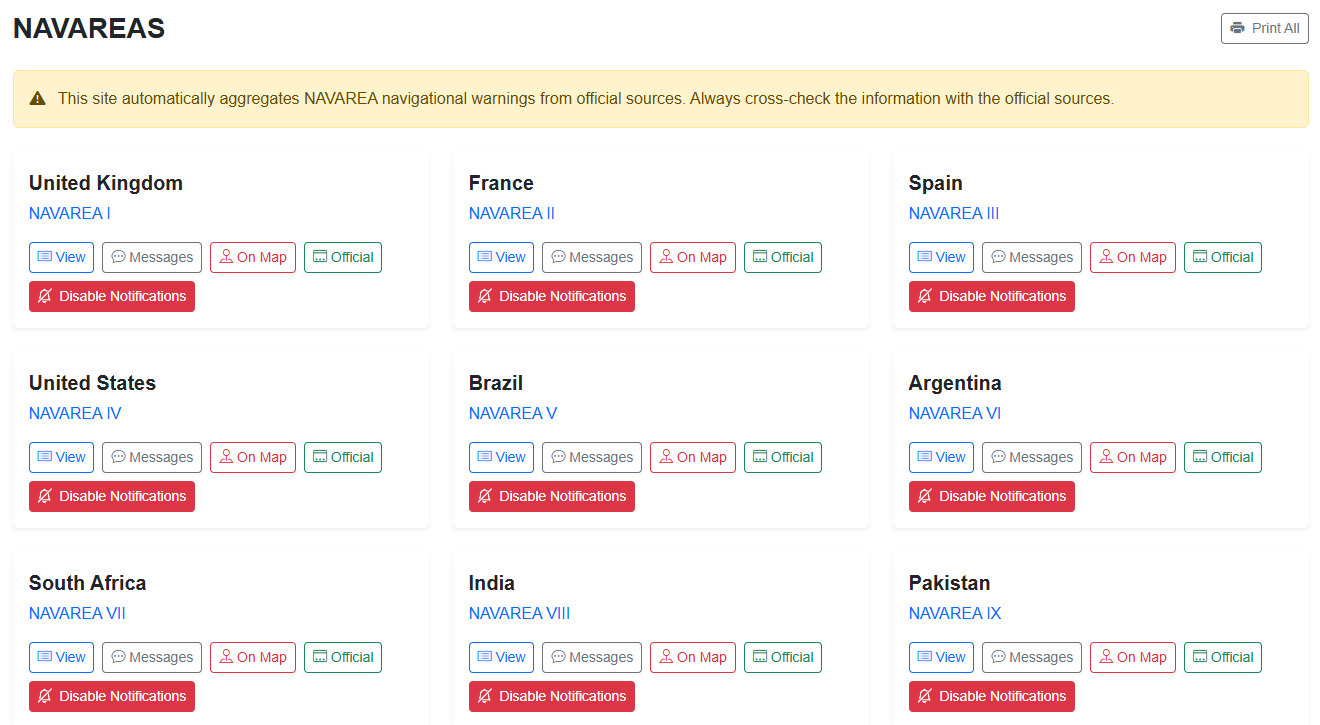
Task: Turn off notifications for Argentina
Action: tap(992, 496)
